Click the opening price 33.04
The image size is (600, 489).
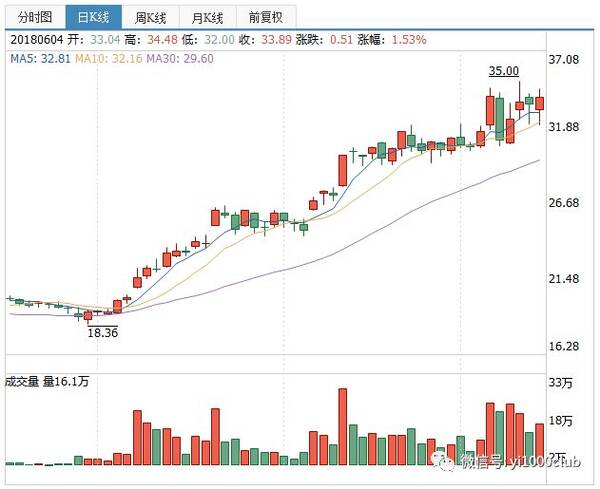(x=105, y=39)
